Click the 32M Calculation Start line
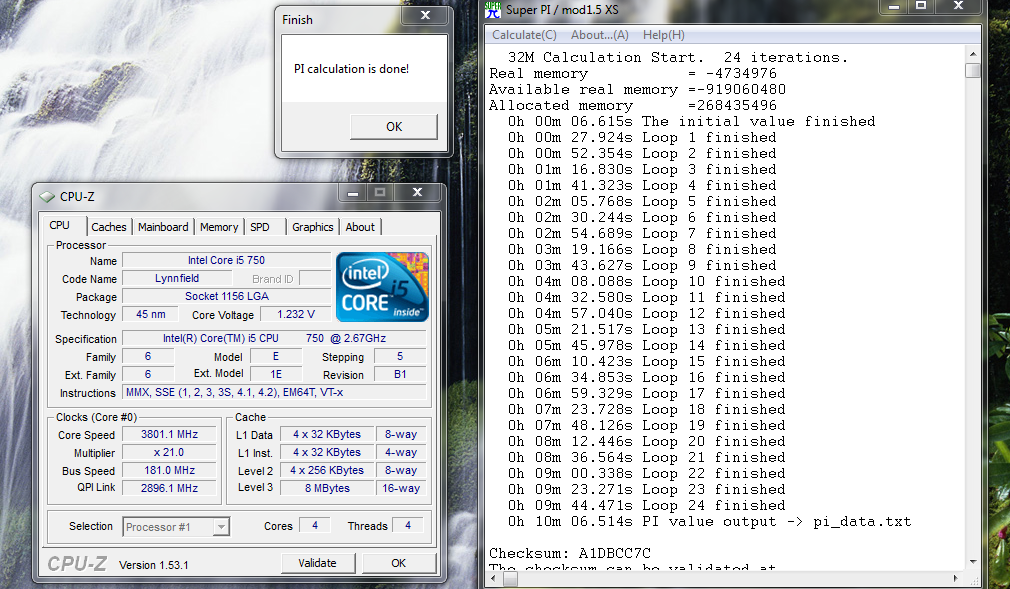Viewport: 1010px width, 589px height. [678, 57]
